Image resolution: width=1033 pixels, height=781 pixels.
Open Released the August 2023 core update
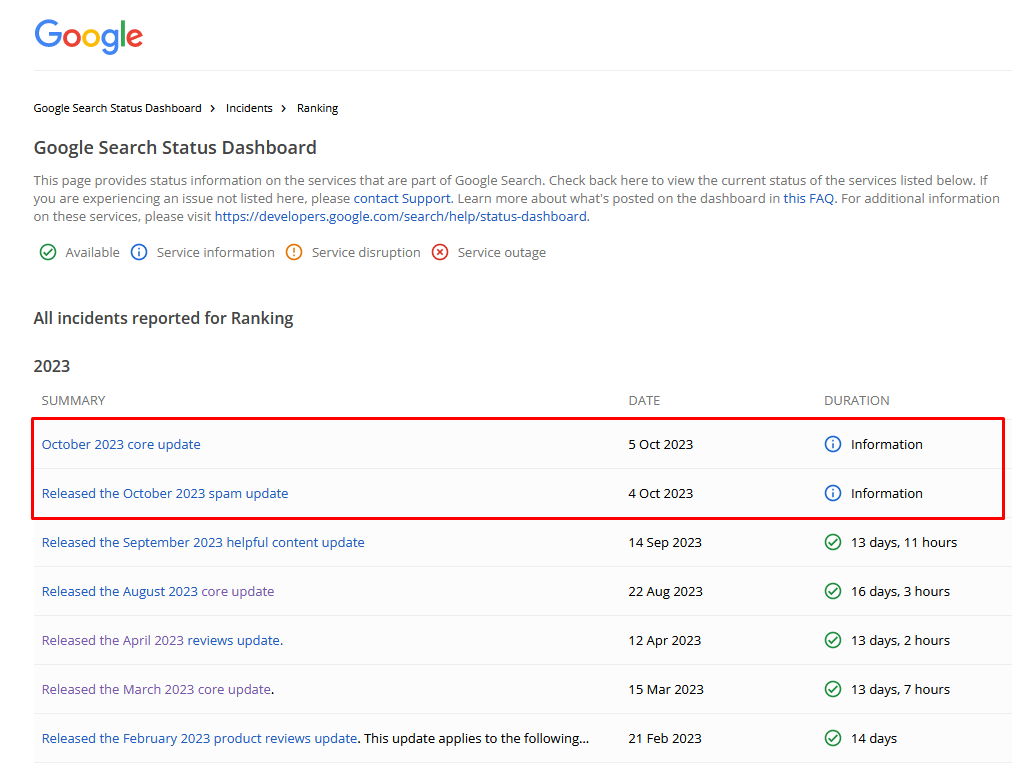click(x=158, y=591)
